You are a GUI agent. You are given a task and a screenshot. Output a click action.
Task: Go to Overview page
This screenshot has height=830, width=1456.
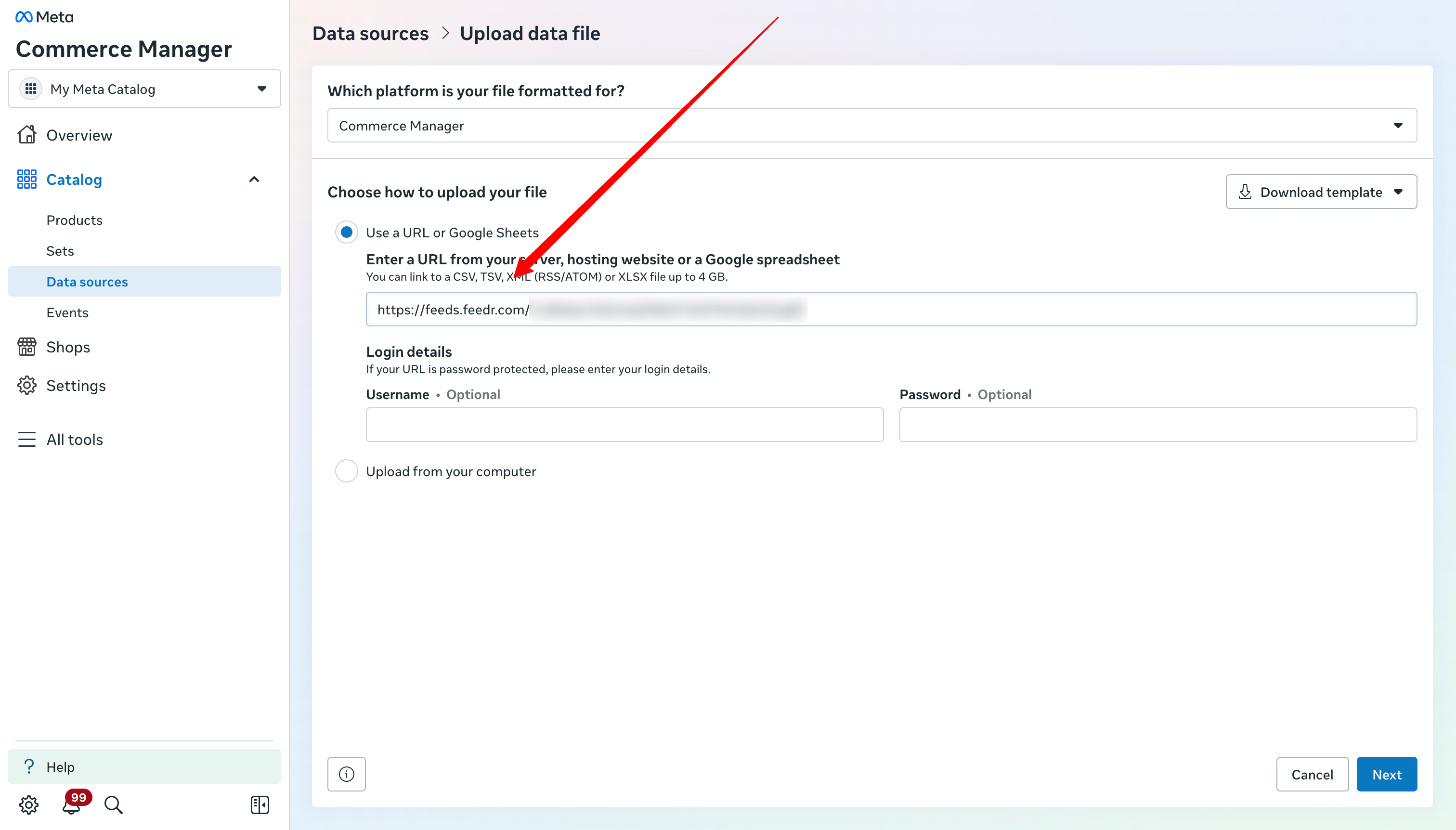click(79, 135)
